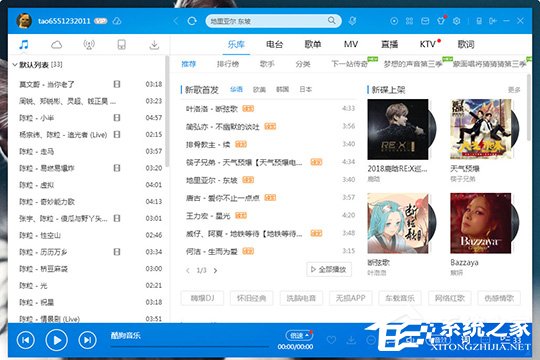Play previous track button
Screen dimensions: 540x360
click(x=25, y=340)
